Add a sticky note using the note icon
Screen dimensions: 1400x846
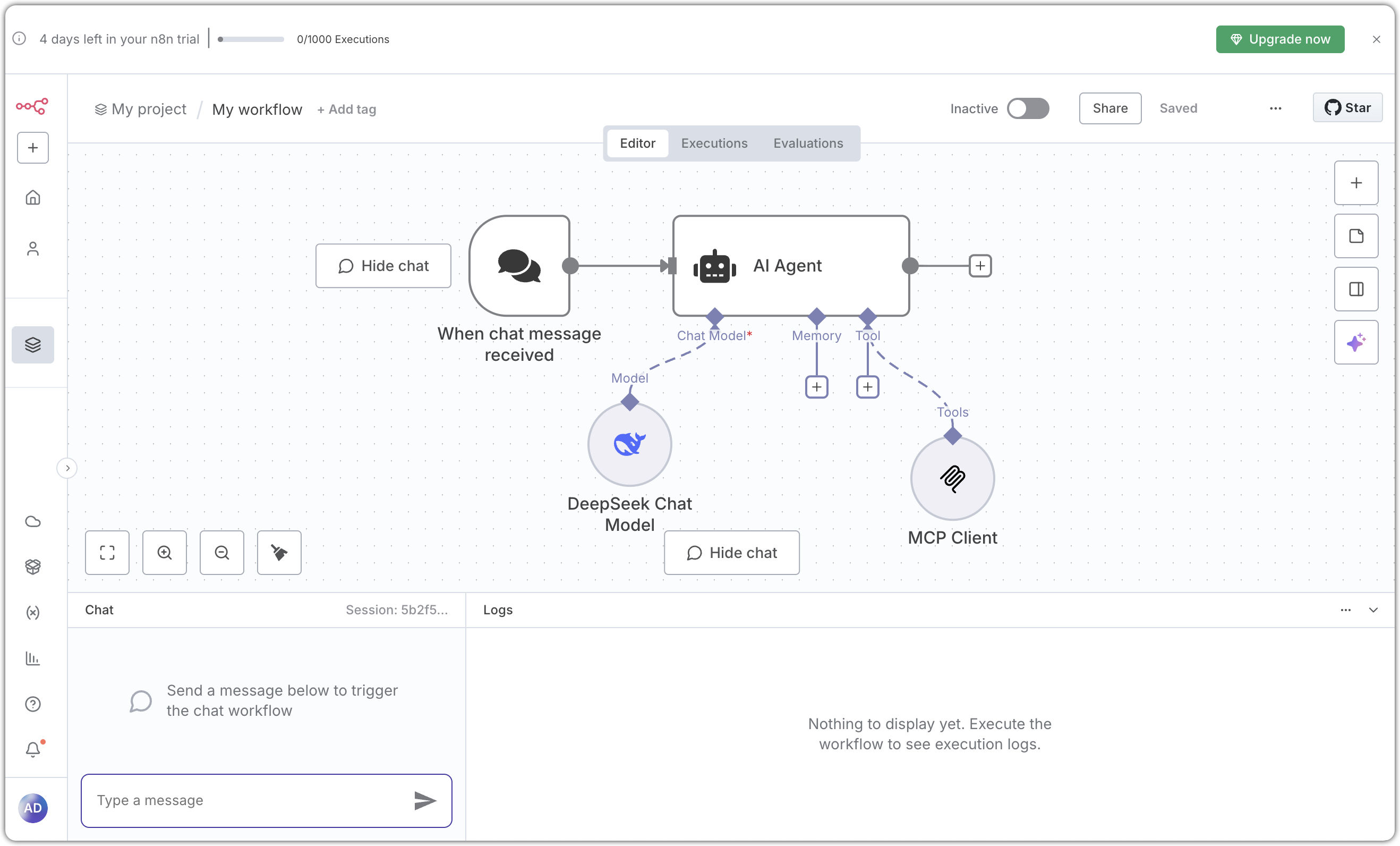tap(1356, 236)
